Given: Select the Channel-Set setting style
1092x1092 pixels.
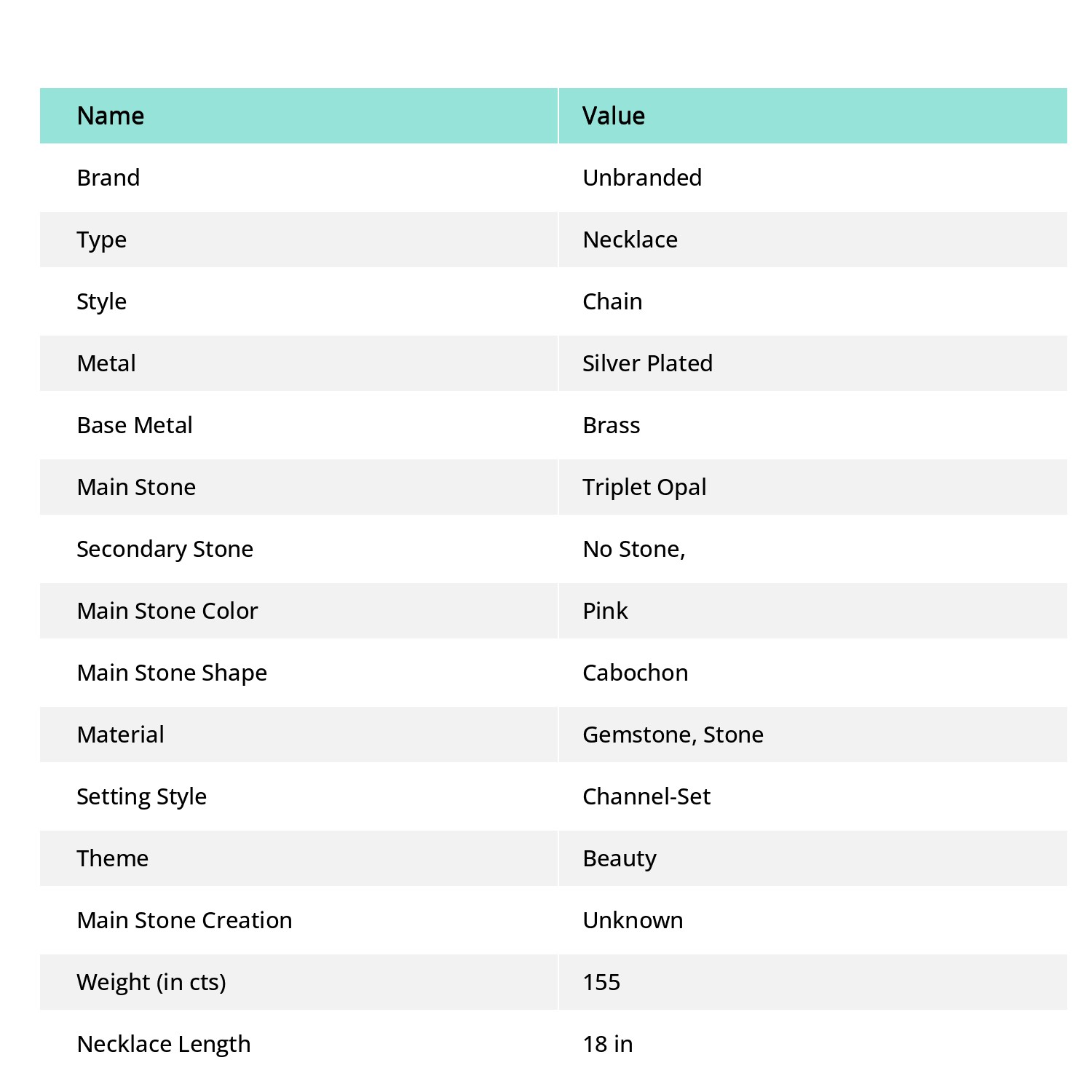Looking at the screenshot, I should (646, 796).
